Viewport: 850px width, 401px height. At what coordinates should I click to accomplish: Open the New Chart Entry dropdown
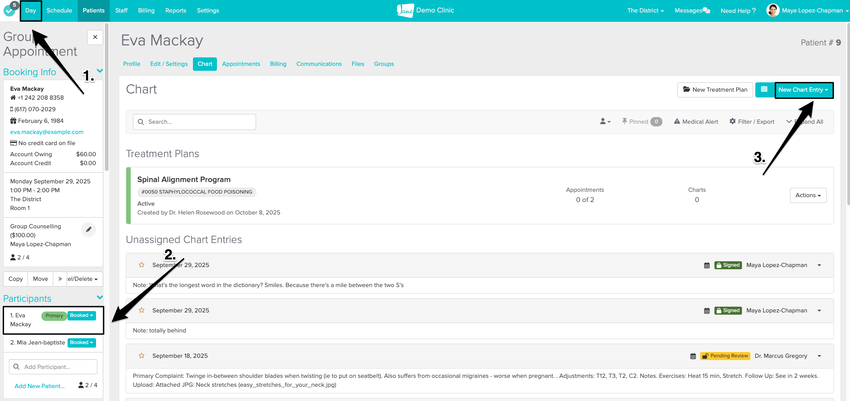pos(804,90)
